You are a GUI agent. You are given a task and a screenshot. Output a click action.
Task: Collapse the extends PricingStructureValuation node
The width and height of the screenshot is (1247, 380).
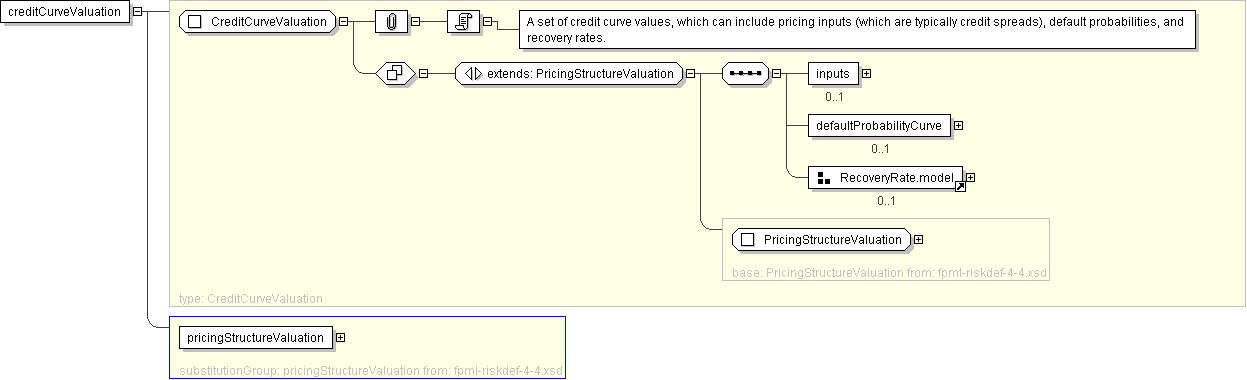tap(690, 74)
